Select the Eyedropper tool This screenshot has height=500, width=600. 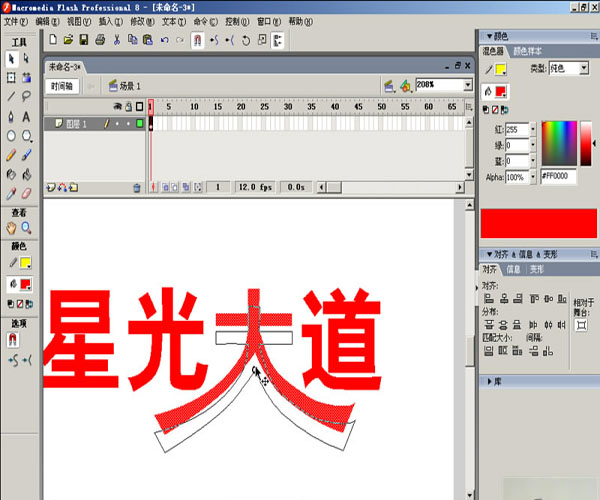point(11,194)
